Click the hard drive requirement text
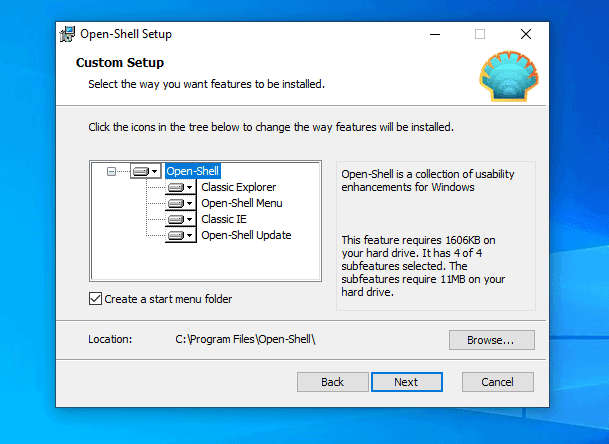609x444 pixels. [x=423, y=266]
